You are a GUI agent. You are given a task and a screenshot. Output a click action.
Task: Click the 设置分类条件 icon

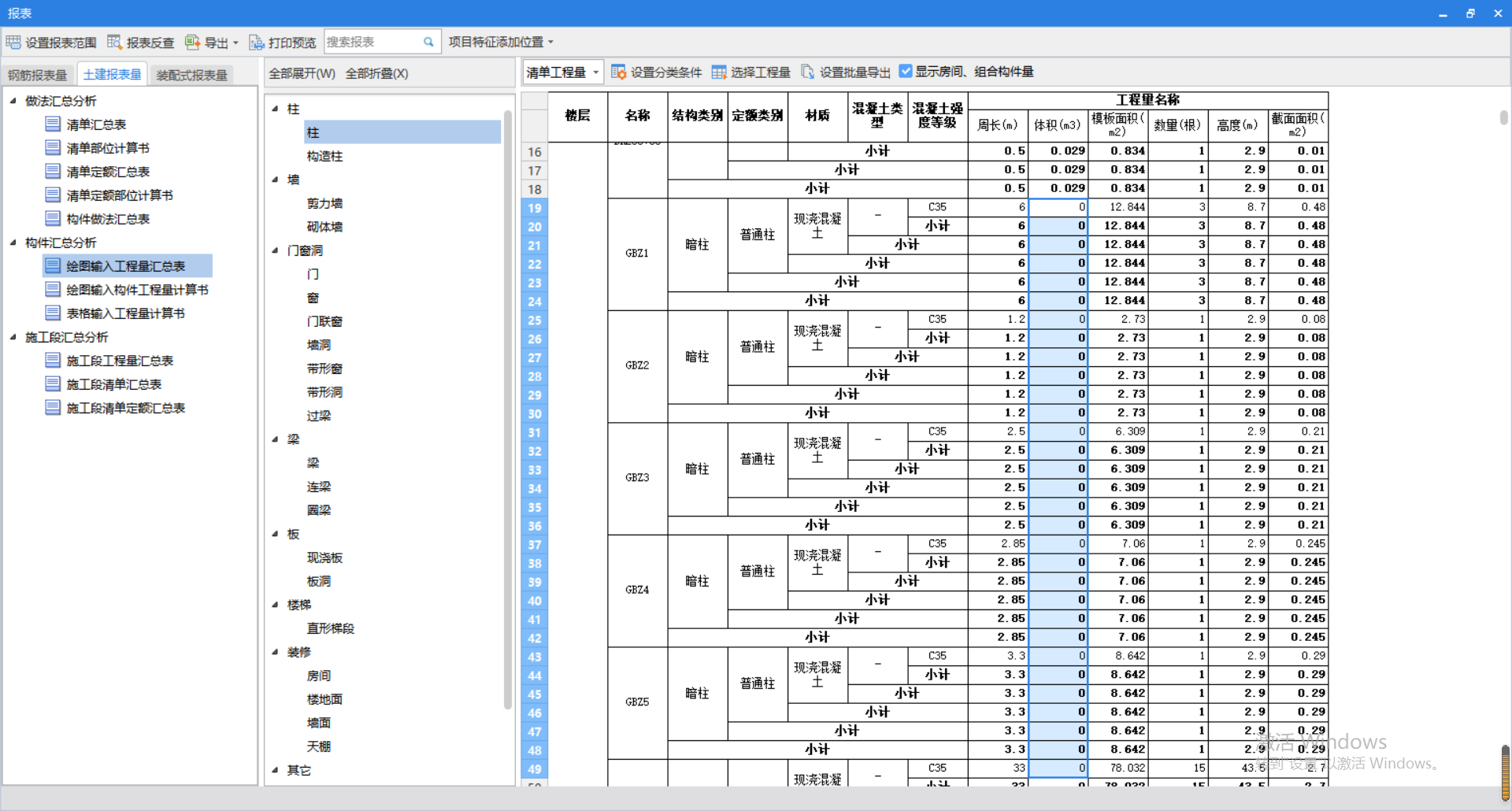point(619,72)
